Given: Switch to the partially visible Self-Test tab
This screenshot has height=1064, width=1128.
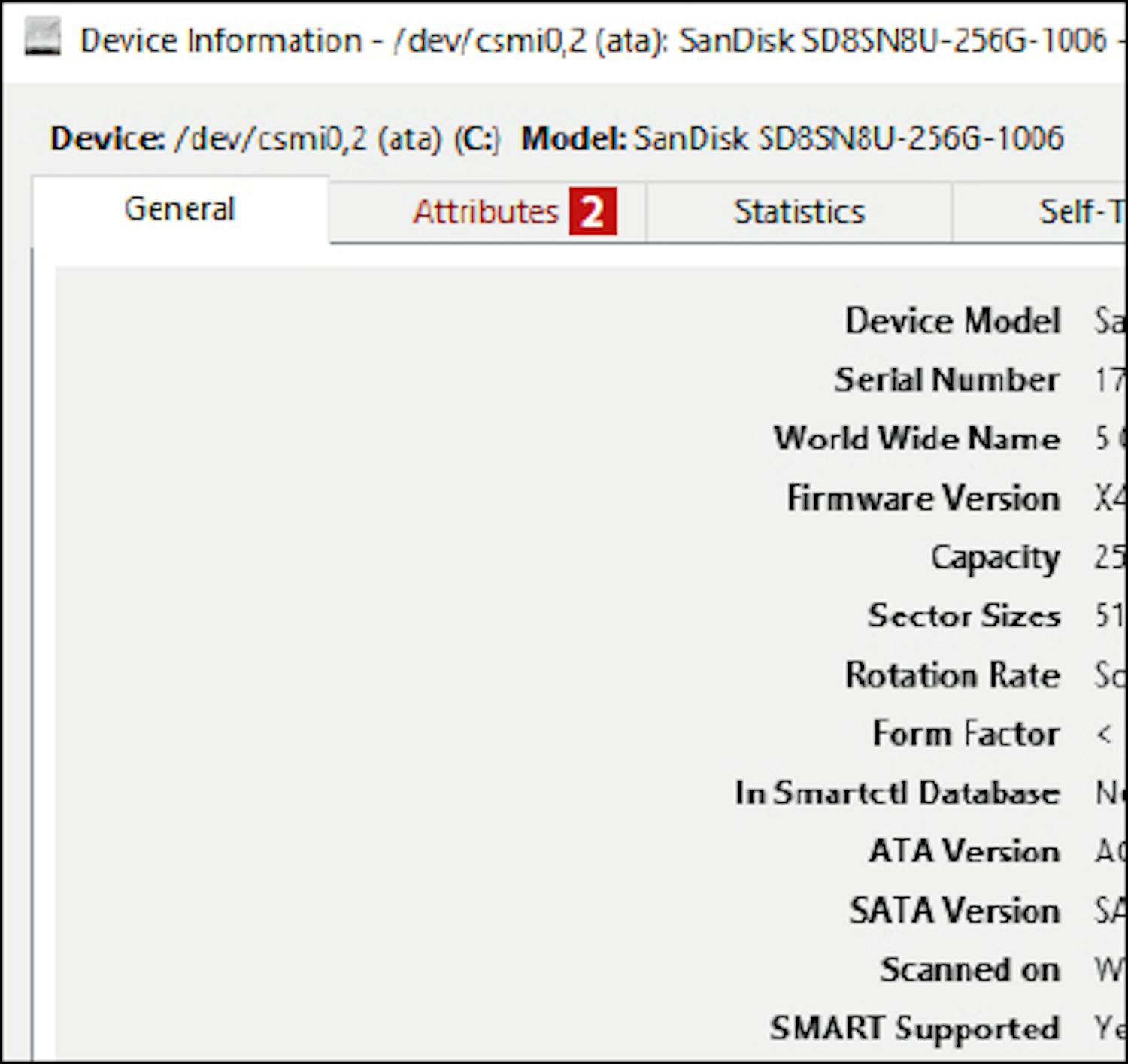Looking at the screenshot, I should tap(1080, 212).
